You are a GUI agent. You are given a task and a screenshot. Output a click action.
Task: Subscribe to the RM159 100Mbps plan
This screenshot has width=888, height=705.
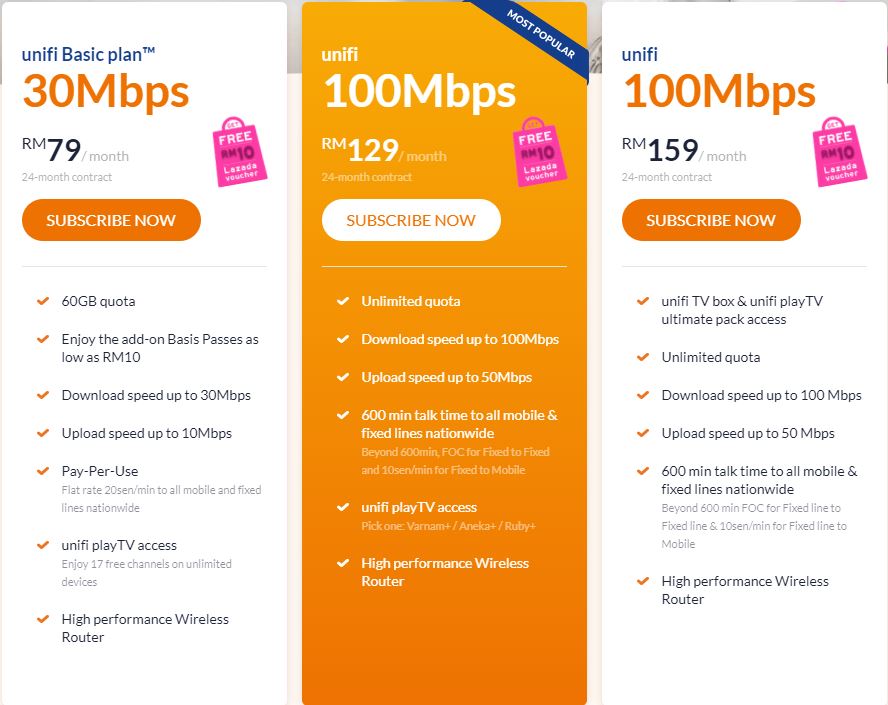[x=711, y=220]
